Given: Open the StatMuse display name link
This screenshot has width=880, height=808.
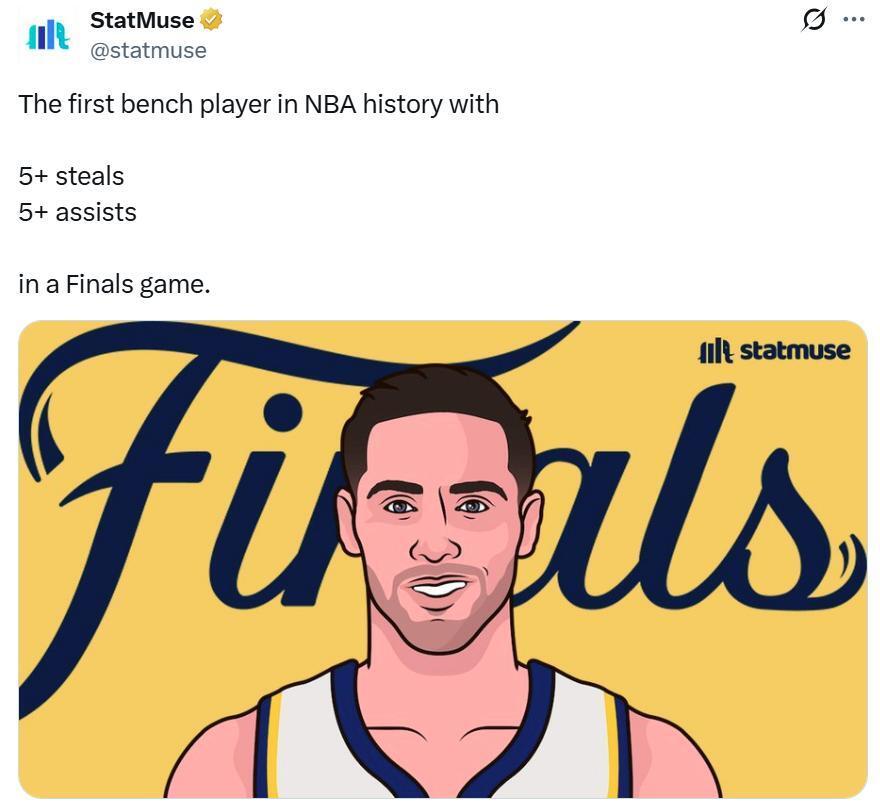Looking at the screenshot, I should (x=142, y=20).
